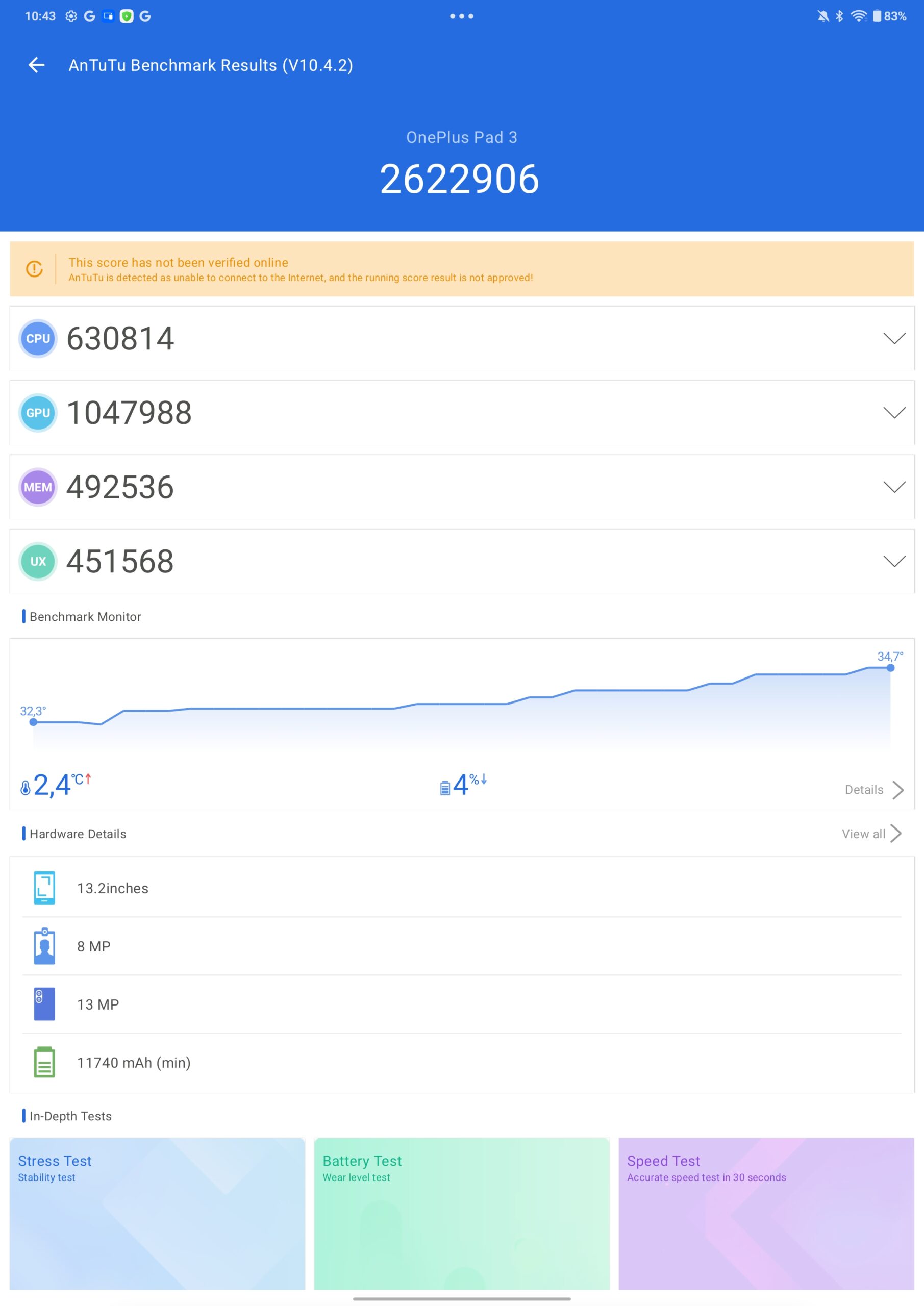
Task: Go back using the arrow icon
Action: point(36,65)
